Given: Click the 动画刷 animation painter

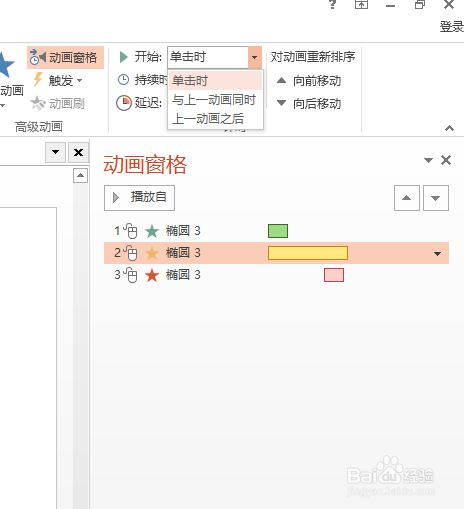Looking at the screenshot, I should point(58,104).
